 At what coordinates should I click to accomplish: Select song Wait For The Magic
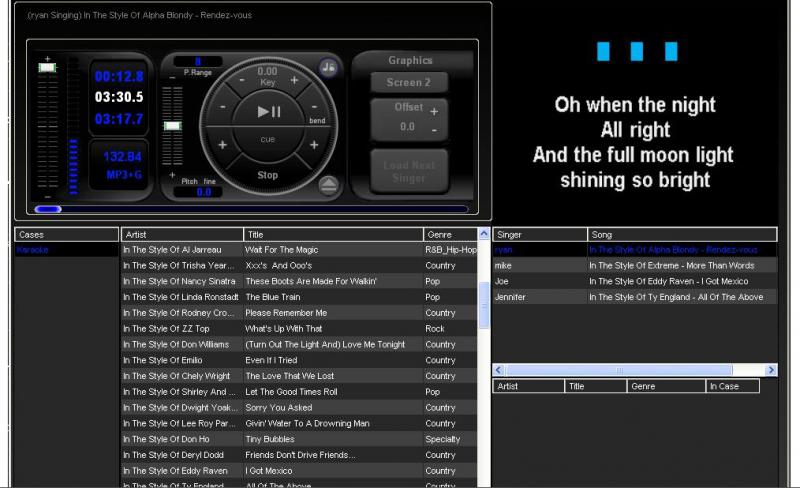pyautogui.click(x=282, y=250)
